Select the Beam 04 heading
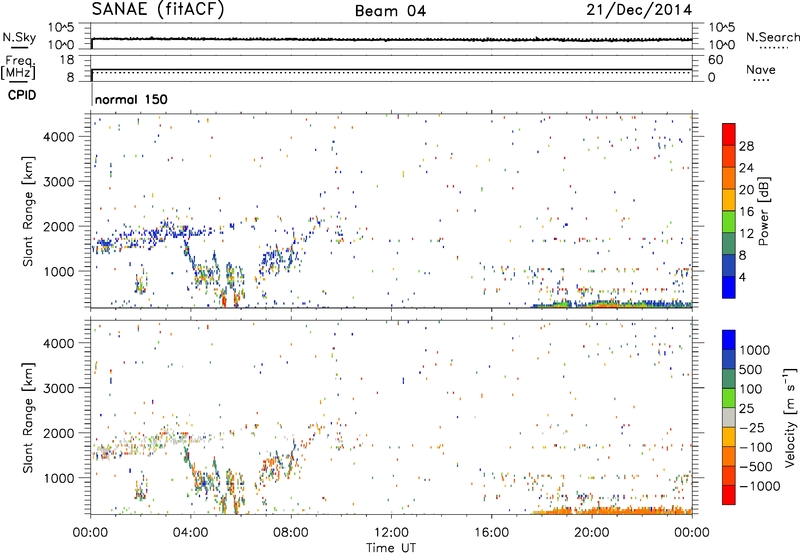 point(390,11)
